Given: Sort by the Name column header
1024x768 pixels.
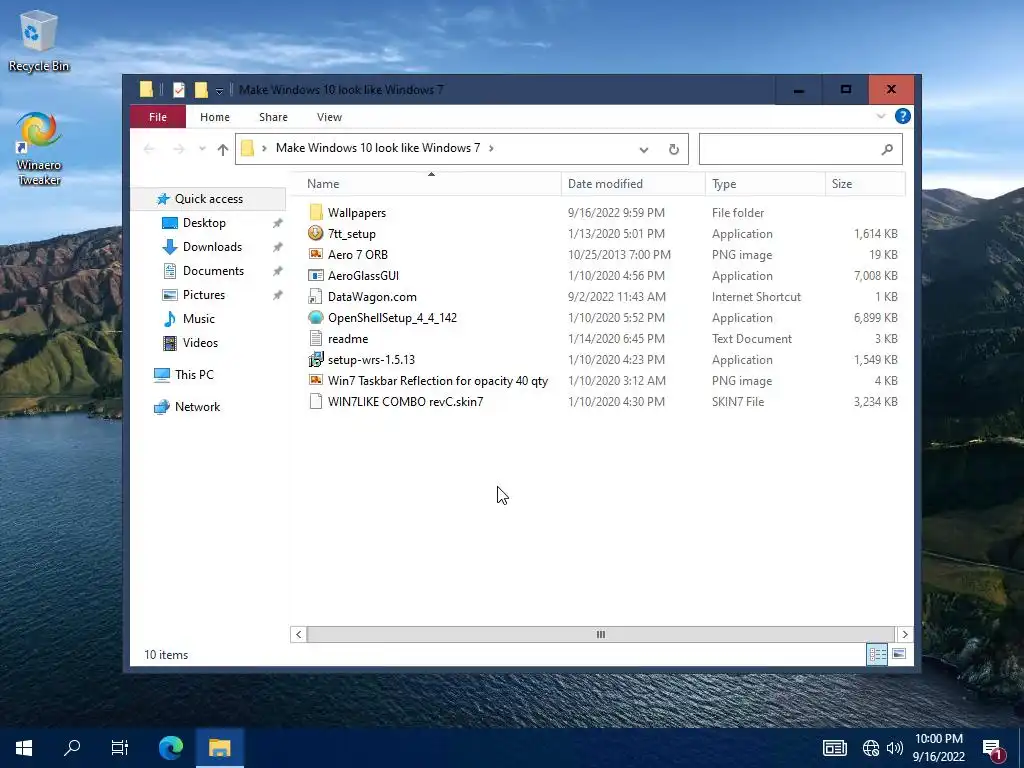Looking at the screenshot, I should (426, 184).
